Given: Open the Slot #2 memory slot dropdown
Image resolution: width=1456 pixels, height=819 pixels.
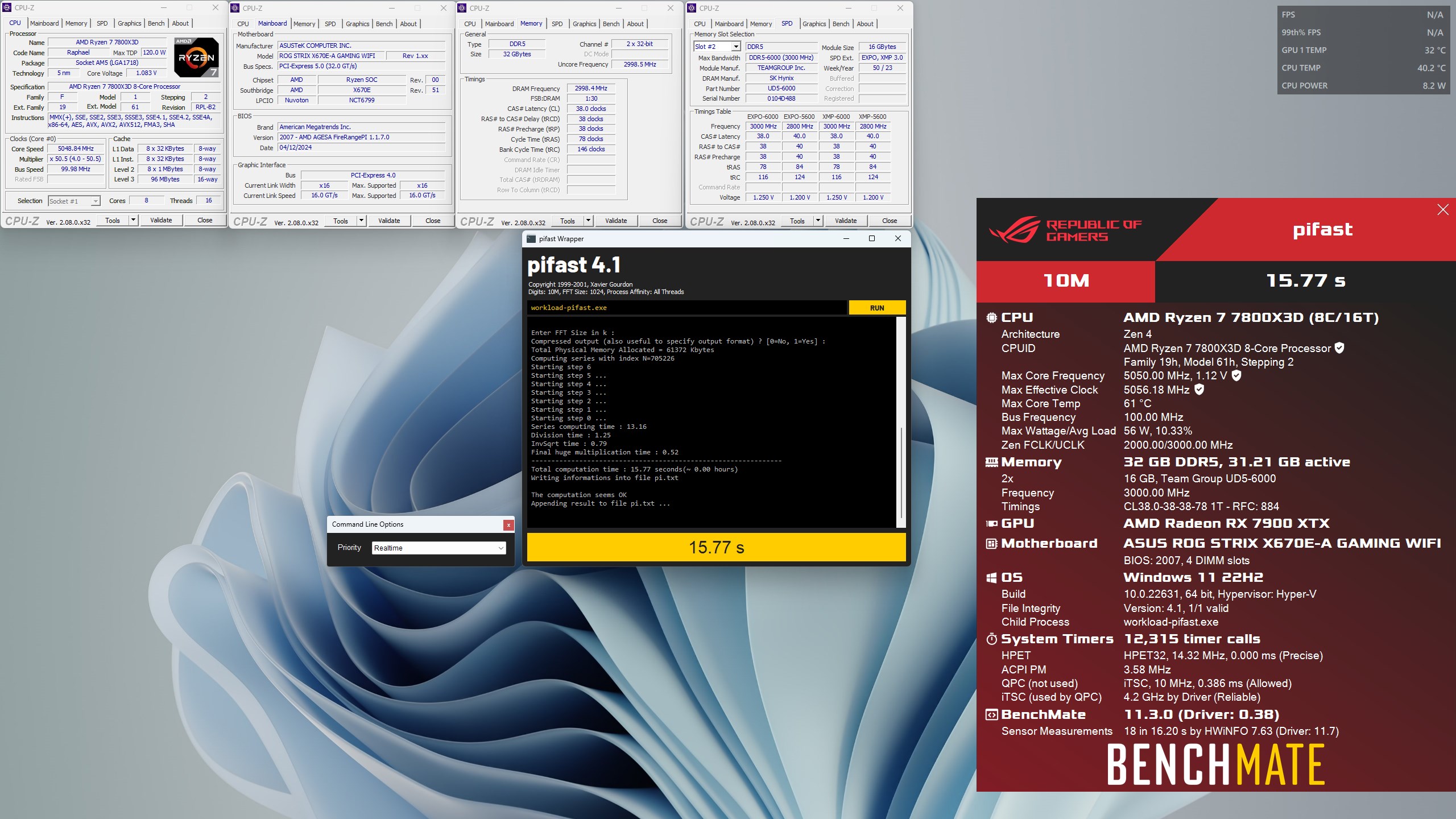Looking at the screenshot, I should tap(736, 47).
